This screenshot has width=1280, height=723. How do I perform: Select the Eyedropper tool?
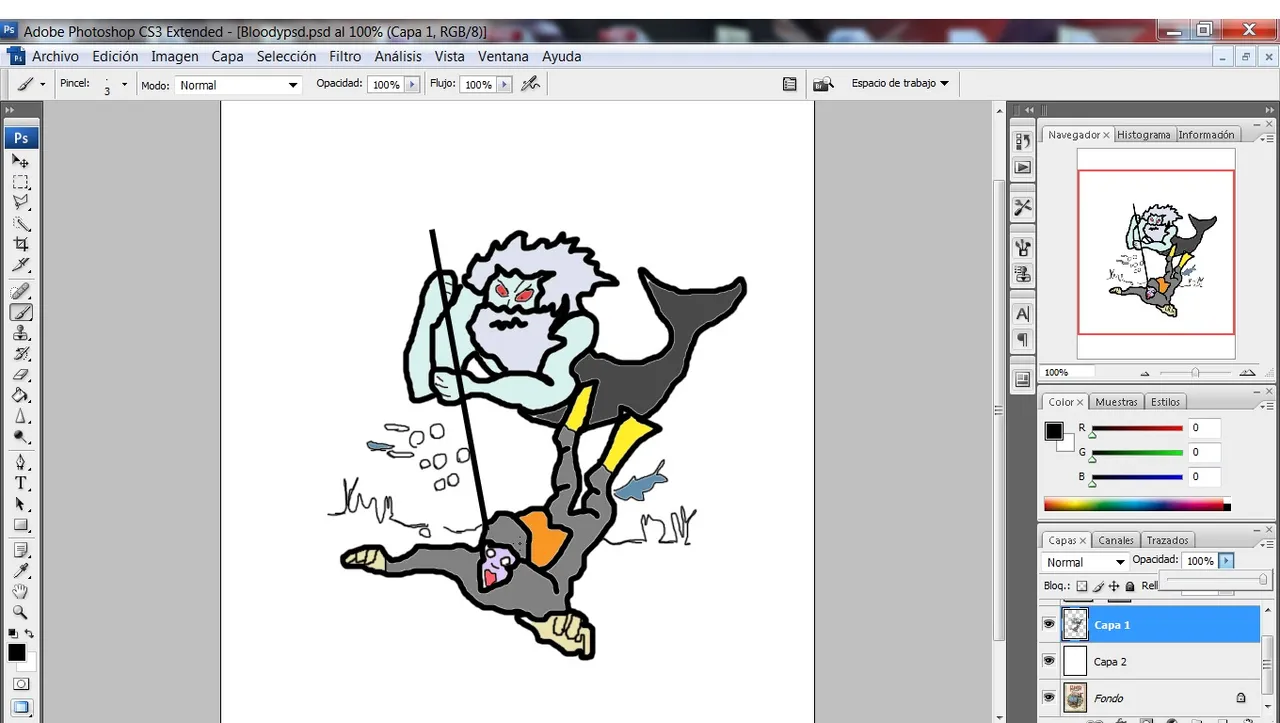pyautogui.click(x=20, y=571)
